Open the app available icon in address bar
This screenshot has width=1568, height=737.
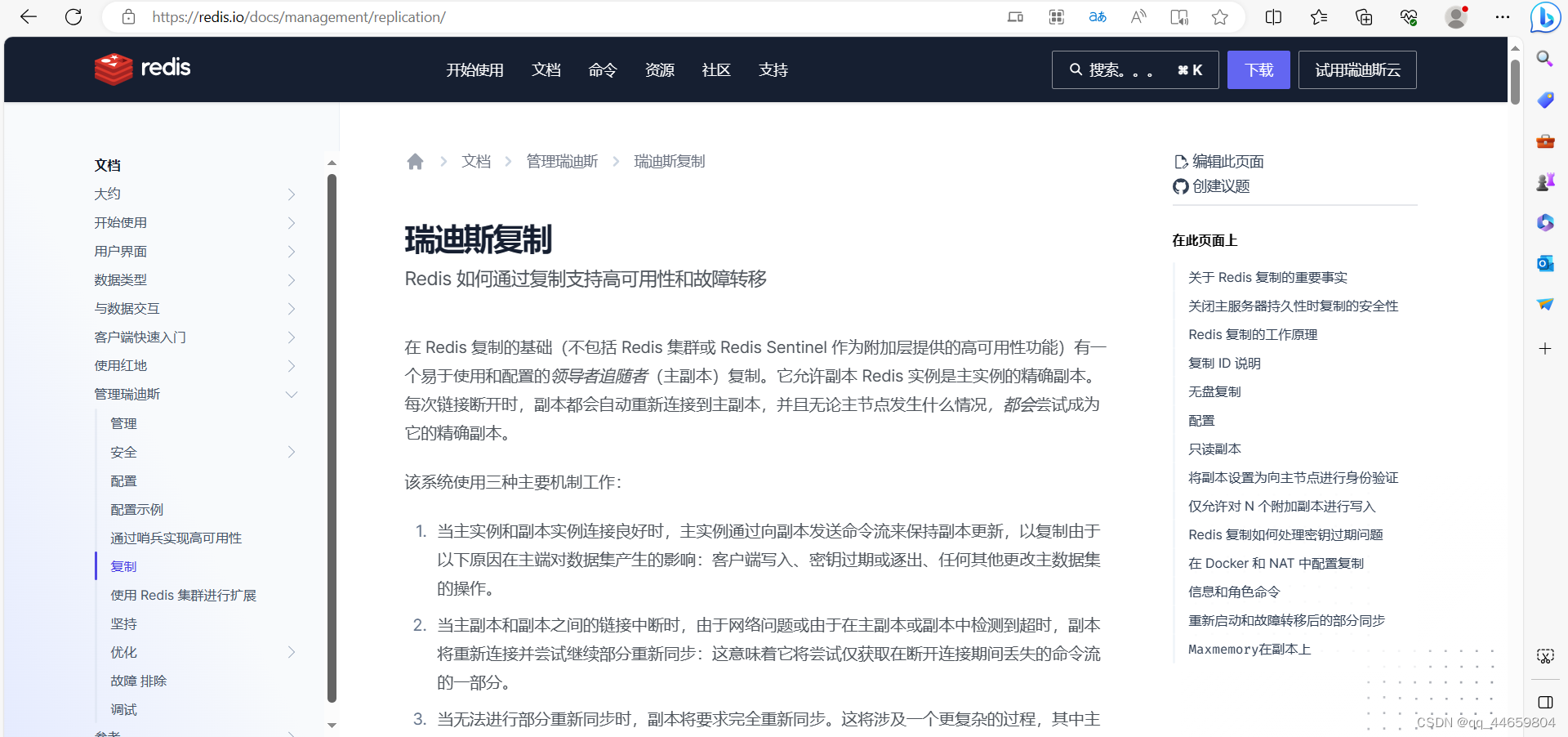coord(1057,17)
